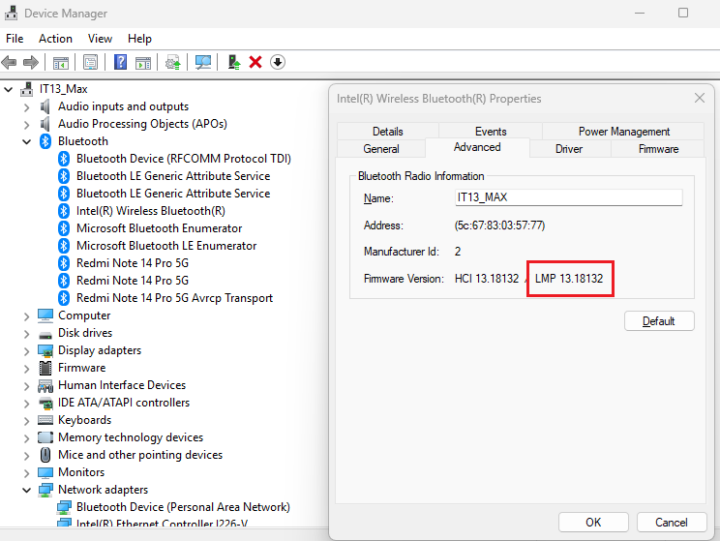Image resolution: width=720 pixels, height=541 pixels.
Task: Click Bluetooth icon beside RFCOMM Protocol TDI
Action: [x=64, y=159]
